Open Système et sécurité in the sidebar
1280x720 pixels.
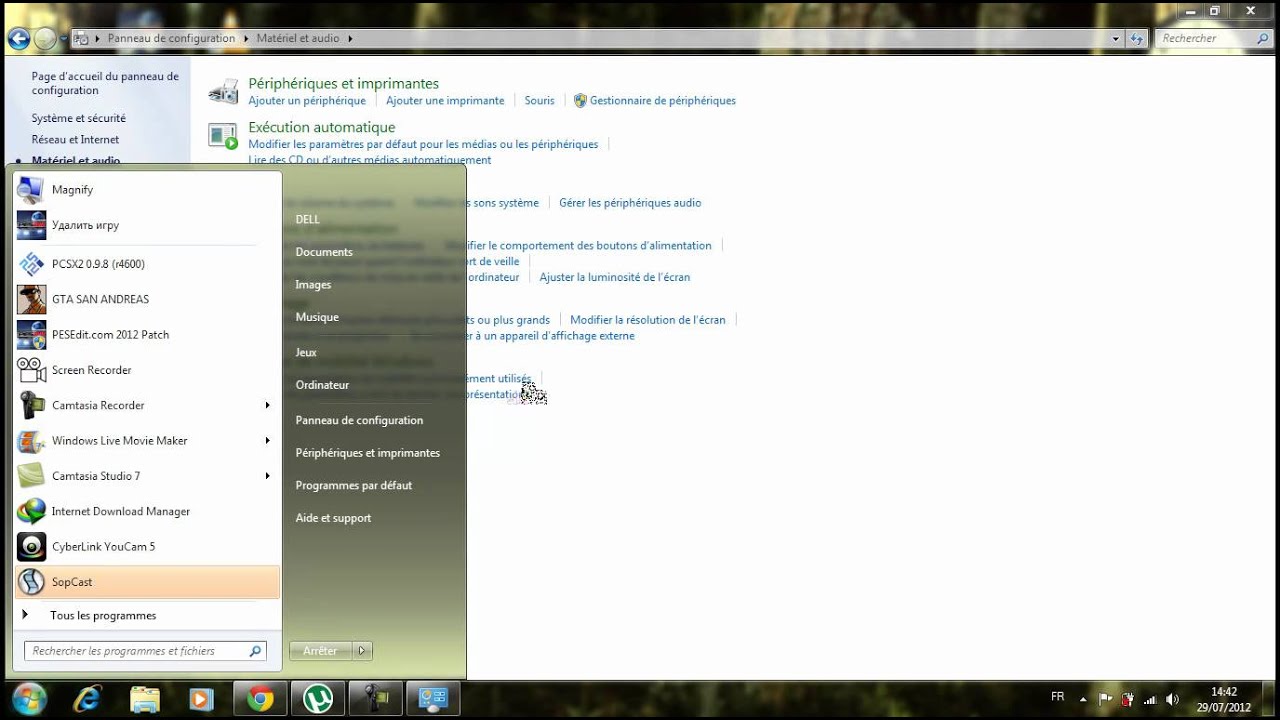pyautogui.click(x=78, y=118)
